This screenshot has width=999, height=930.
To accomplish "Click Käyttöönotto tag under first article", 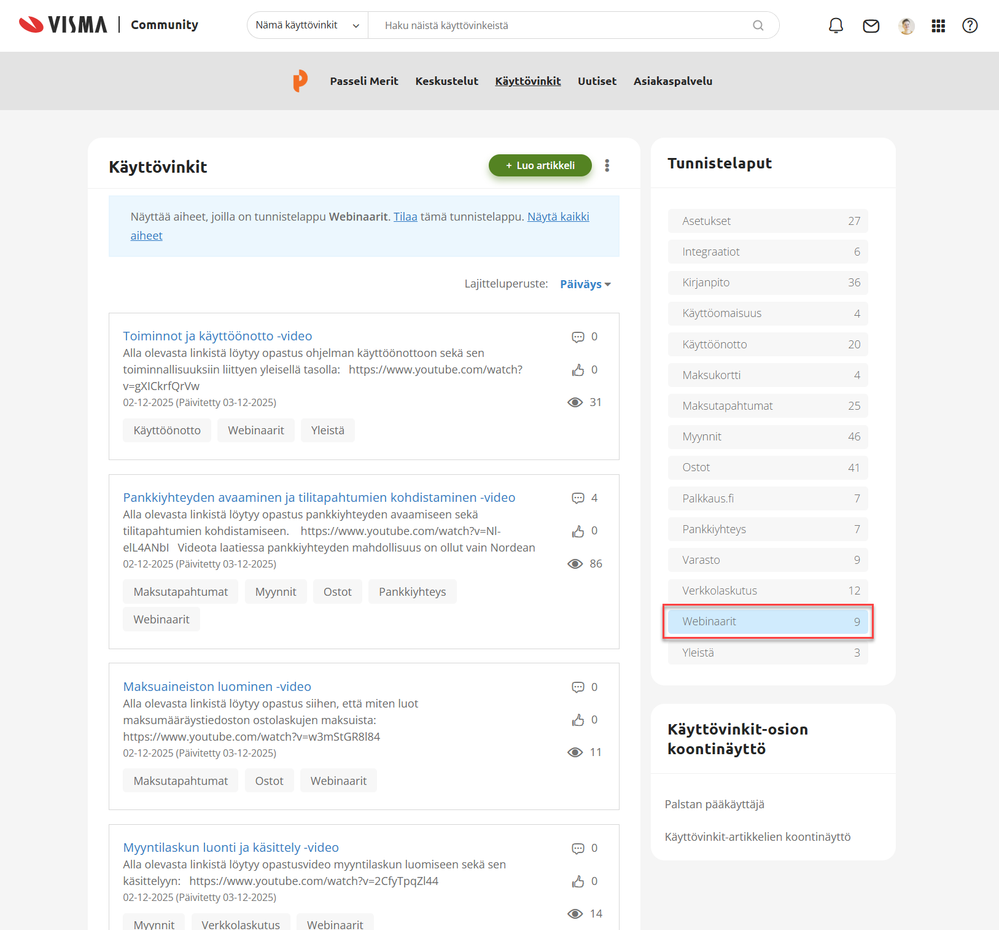I will (x=167, y=431).
